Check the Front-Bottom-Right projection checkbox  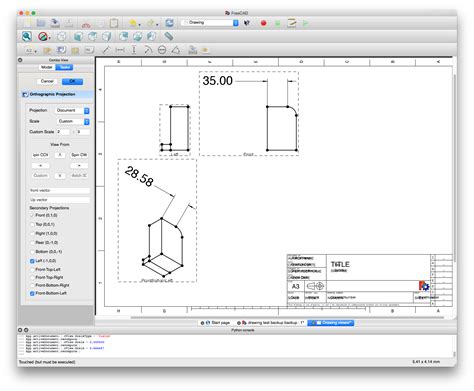pos(32,285)
